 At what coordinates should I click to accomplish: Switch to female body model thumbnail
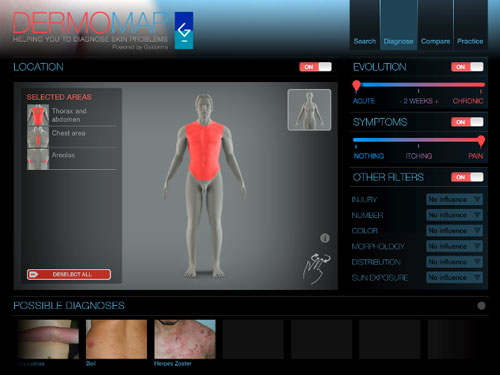tap(309, 110)
